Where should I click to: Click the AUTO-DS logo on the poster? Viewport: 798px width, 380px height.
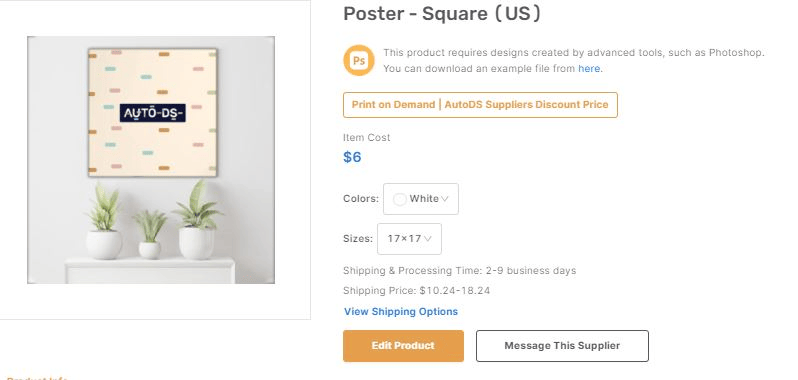(153, 113)
